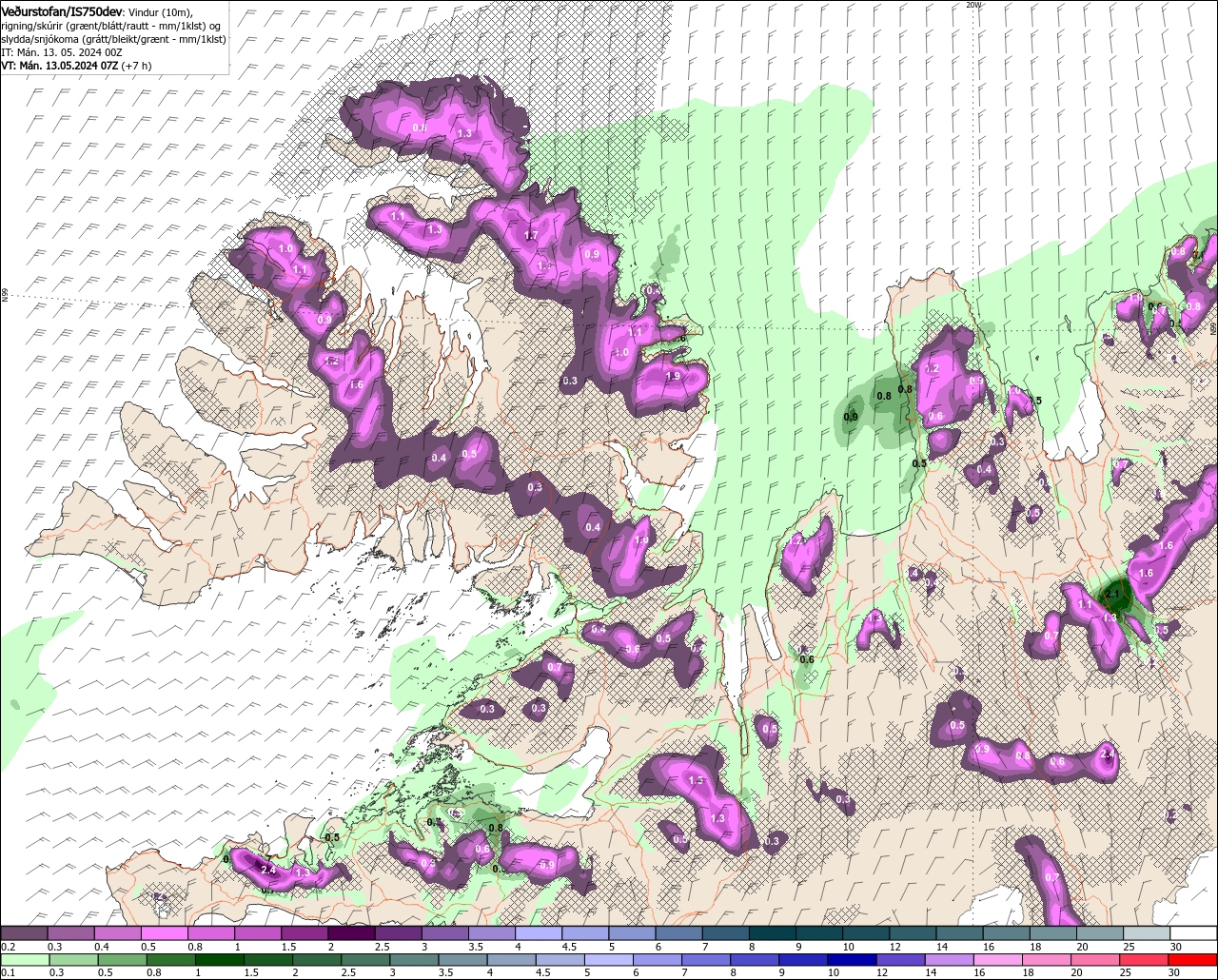The width and height of the screenshot is (1218, 980).
Task: Click the 'IT: Mán. 13. 05. 2024 00Z' line
Action: (x=62, y=51)
